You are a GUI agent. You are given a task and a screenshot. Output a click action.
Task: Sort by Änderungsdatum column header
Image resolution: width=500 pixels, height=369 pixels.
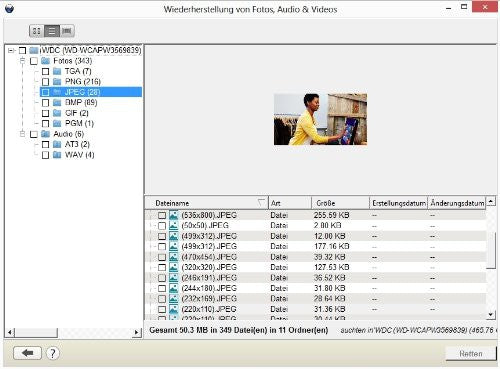pyautogui.click(x=457, y=203)
